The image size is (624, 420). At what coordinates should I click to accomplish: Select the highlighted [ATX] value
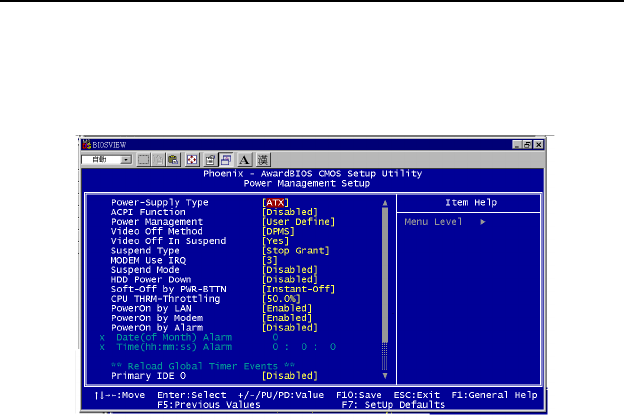pos(275,202)
